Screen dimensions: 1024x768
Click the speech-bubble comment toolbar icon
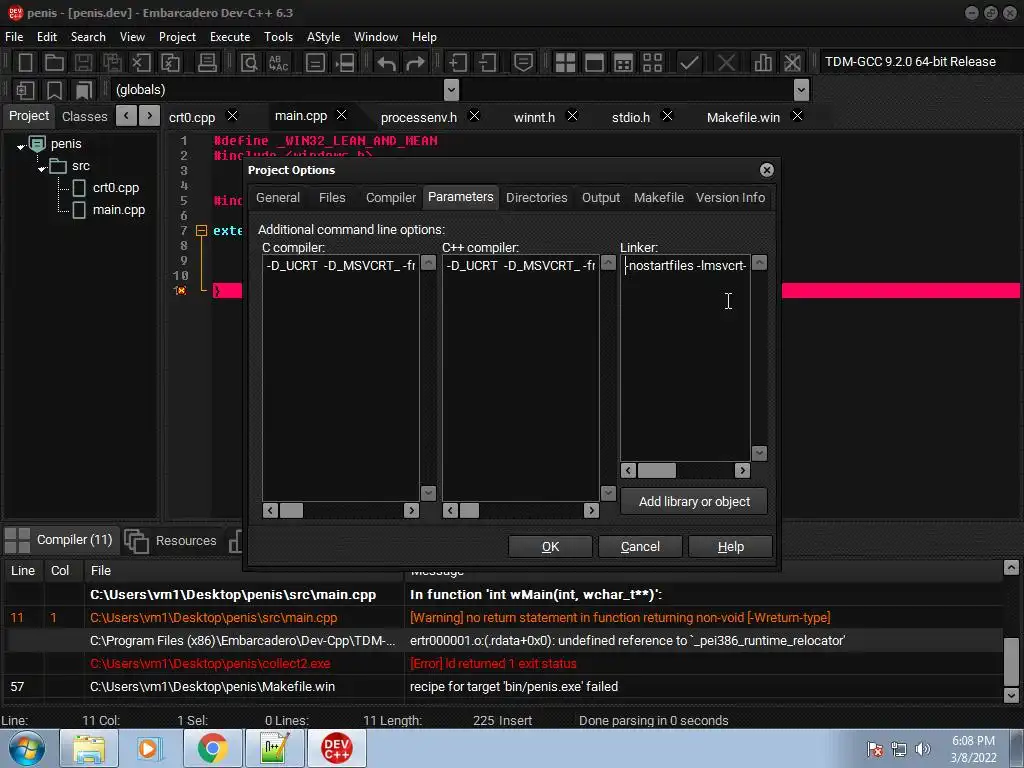tap(523, 63)
